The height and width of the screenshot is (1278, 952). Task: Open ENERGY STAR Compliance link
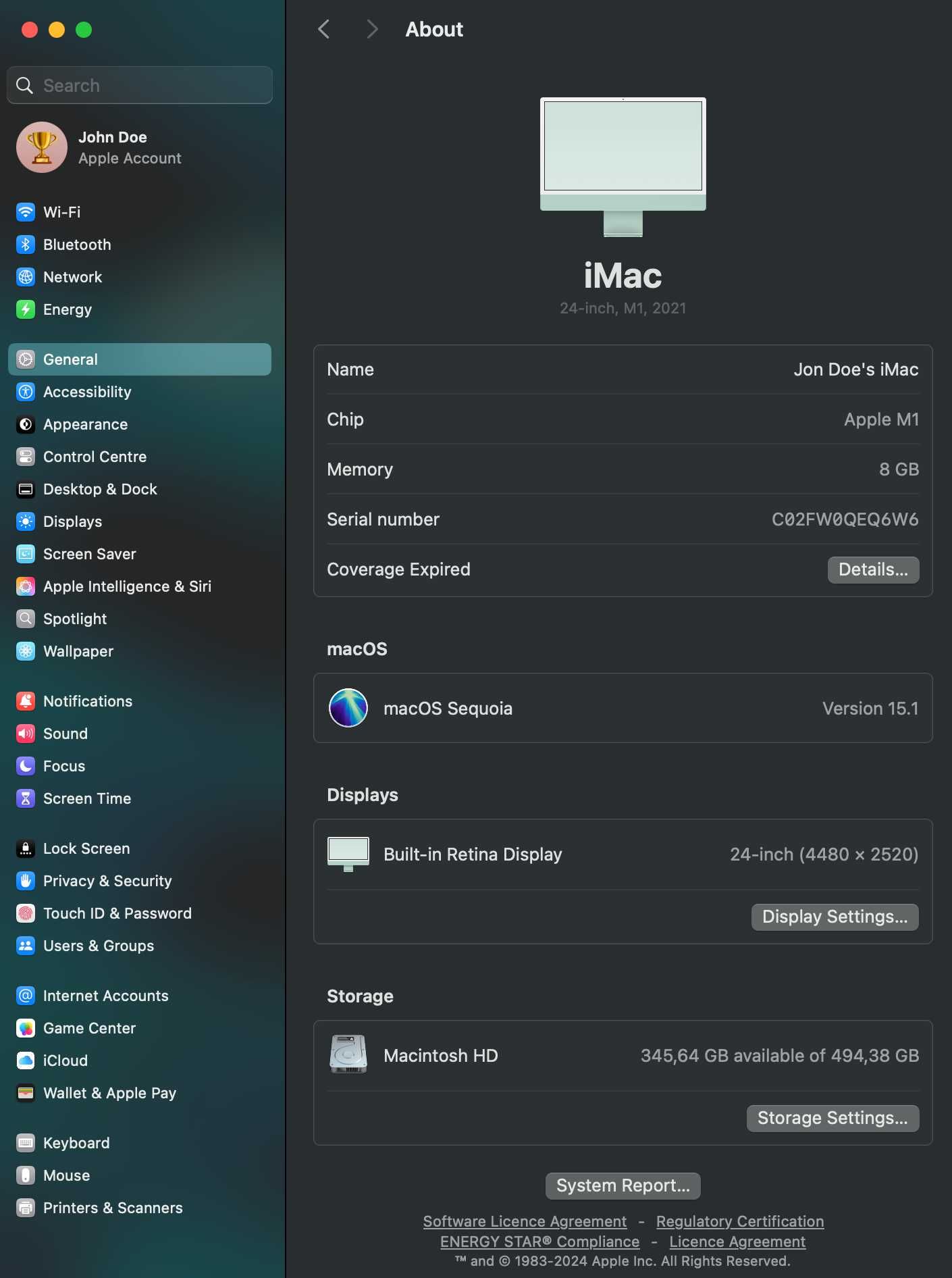[x=539, y=1242]
